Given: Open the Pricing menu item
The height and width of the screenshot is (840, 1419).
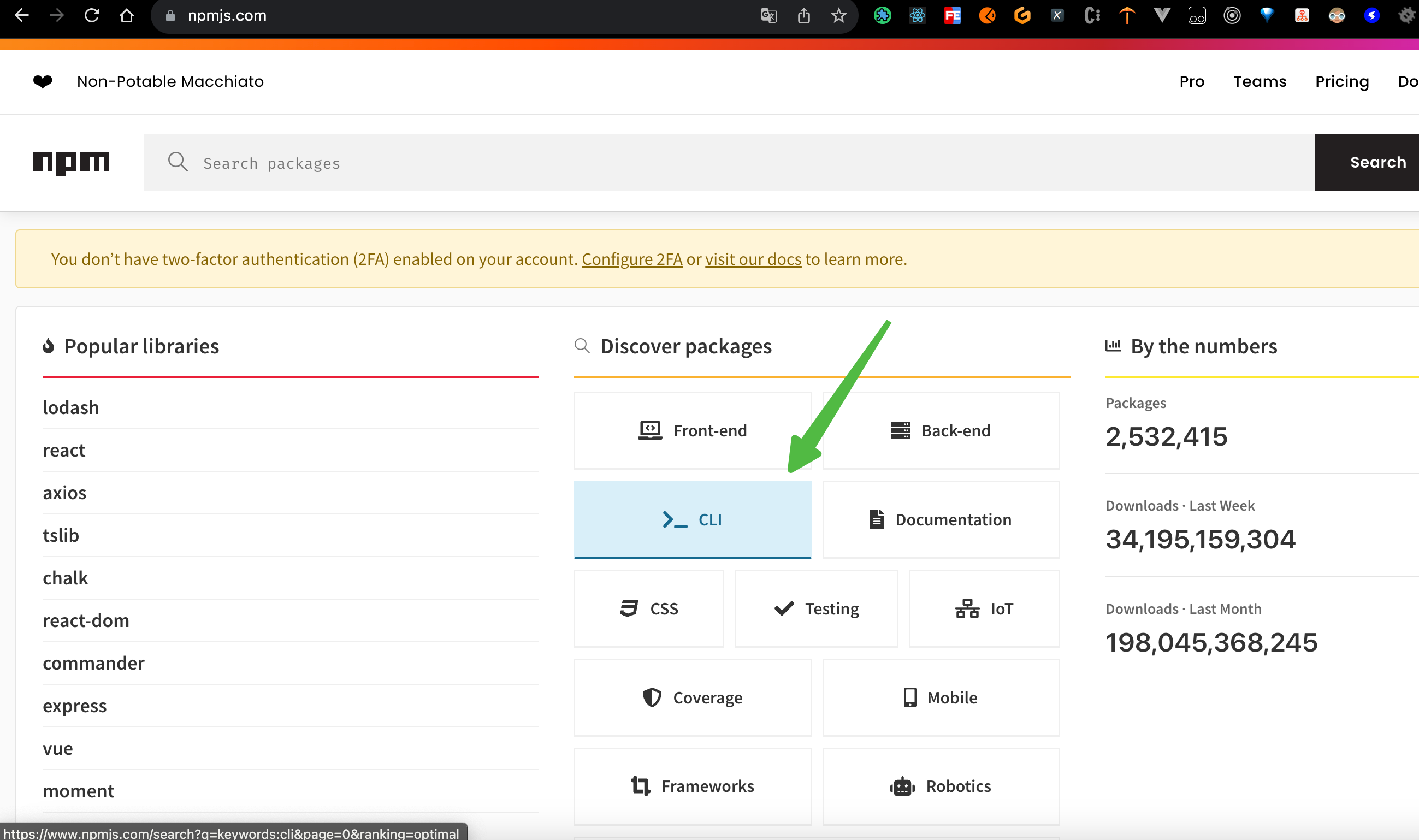Looking at the screenshot, I should pos(1341,81).
